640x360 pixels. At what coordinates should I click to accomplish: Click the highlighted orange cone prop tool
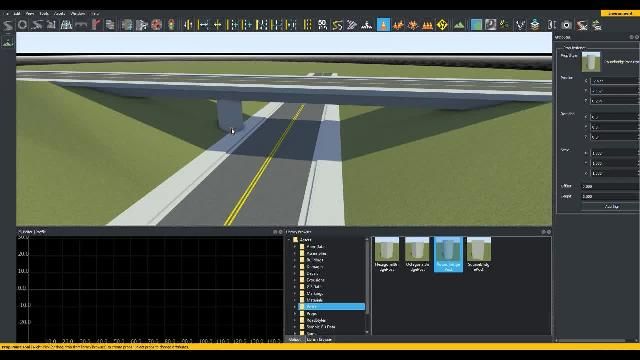[x=383, y=24]
